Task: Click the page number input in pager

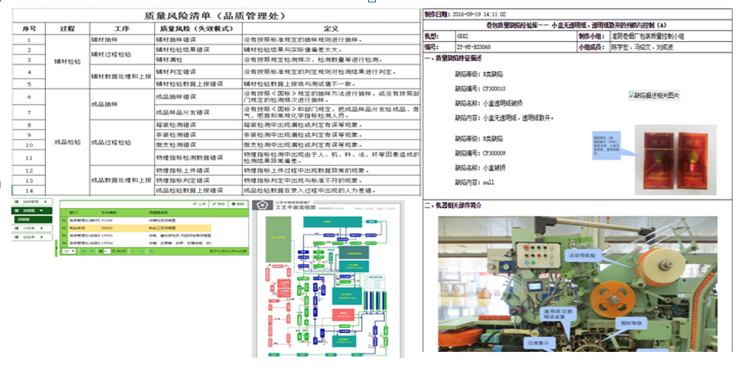Action: coord(107,251)
